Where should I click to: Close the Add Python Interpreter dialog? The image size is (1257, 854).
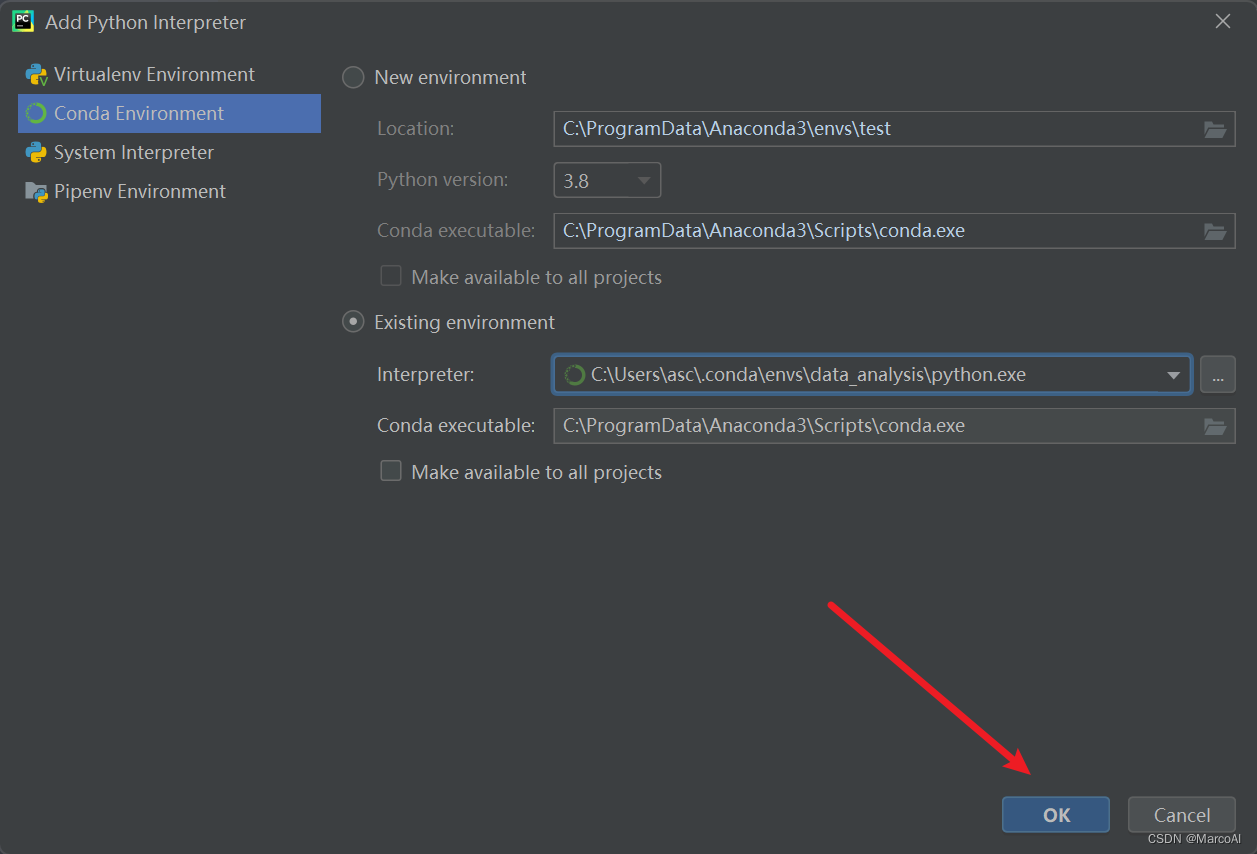tap(1223, 21)
